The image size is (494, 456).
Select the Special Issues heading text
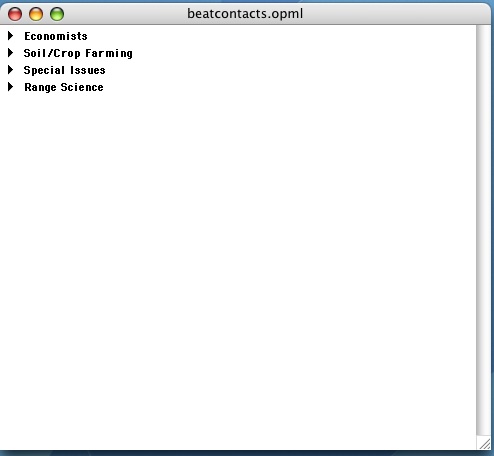pos(64,70)
